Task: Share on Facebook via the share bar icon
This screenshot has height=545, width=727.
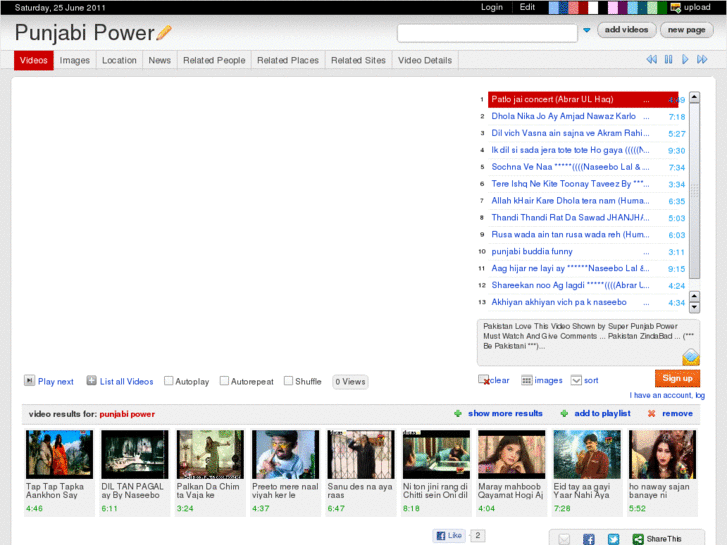Action: coord(588,539)
